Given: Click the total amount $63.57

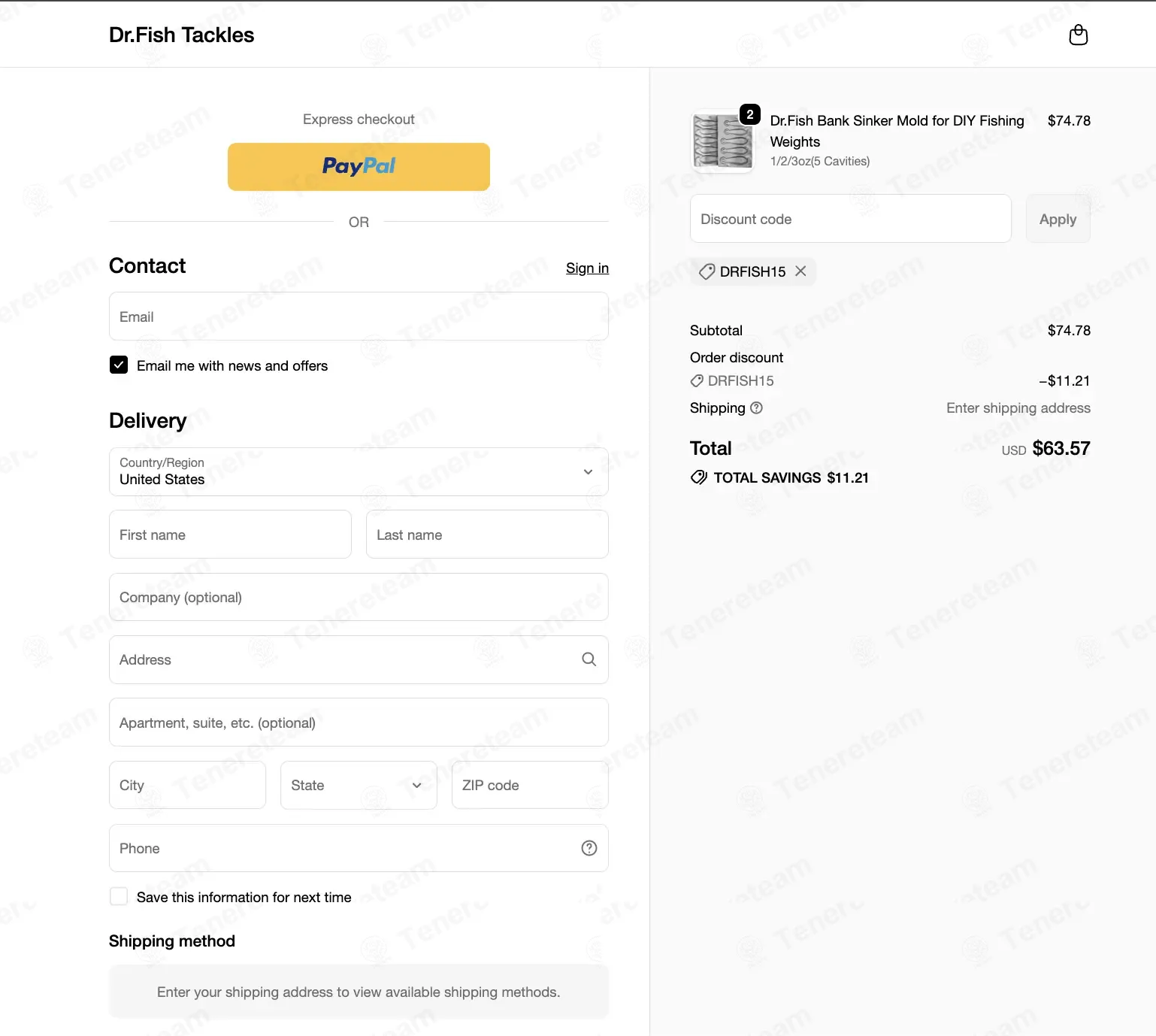Looking at the screenshot, I should click(1061, 448).
